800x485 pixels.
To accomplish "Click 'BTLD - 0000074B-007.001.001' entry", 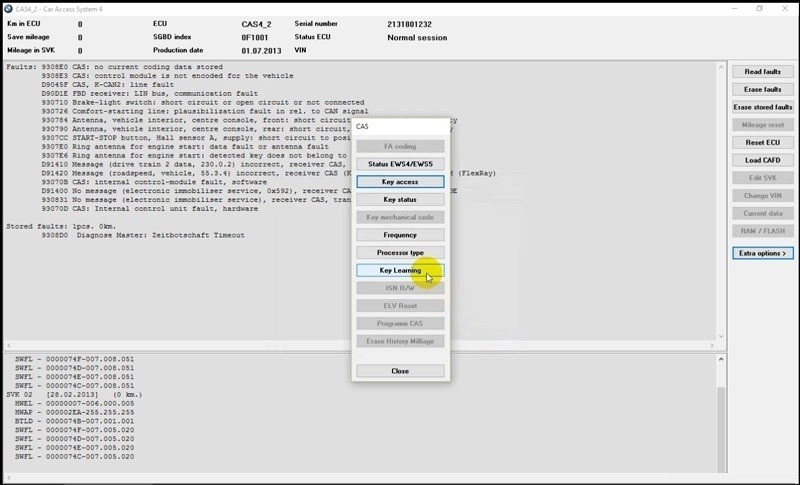I will [74, 421].
